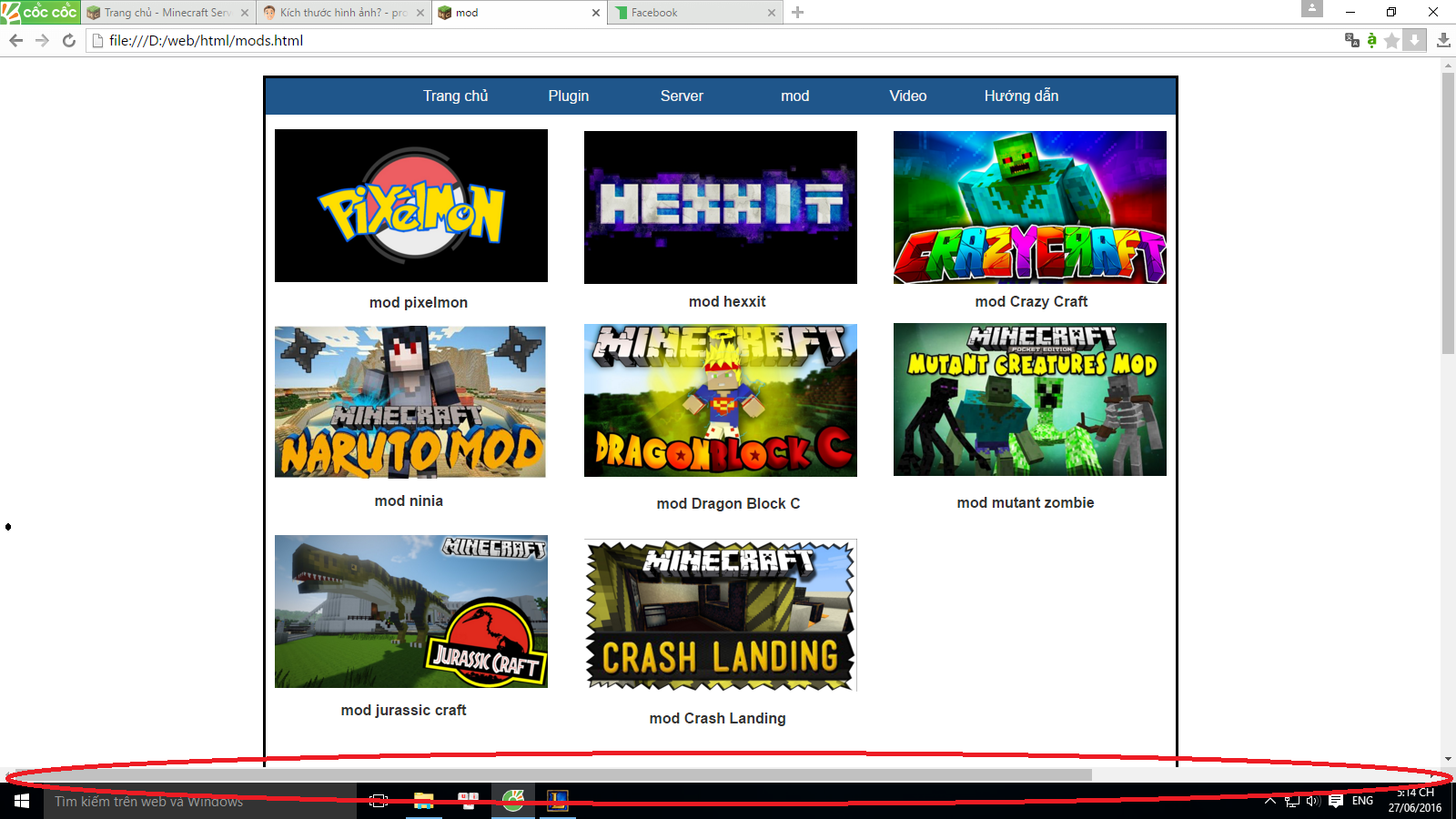This screenshot has width=1456, height=819.
Task: Click the 'mod jurassic craft' caption
Action: 403,710
